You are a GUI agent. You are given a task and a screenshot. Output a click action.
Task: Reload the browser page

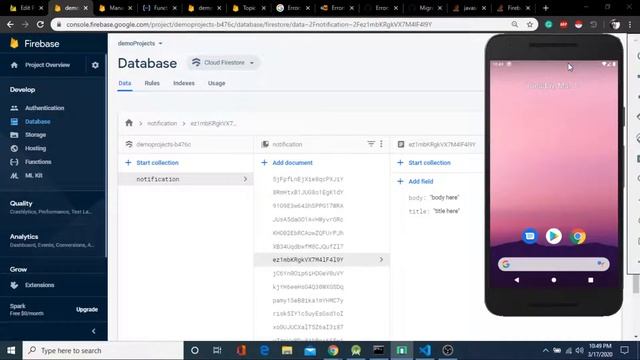40,24
